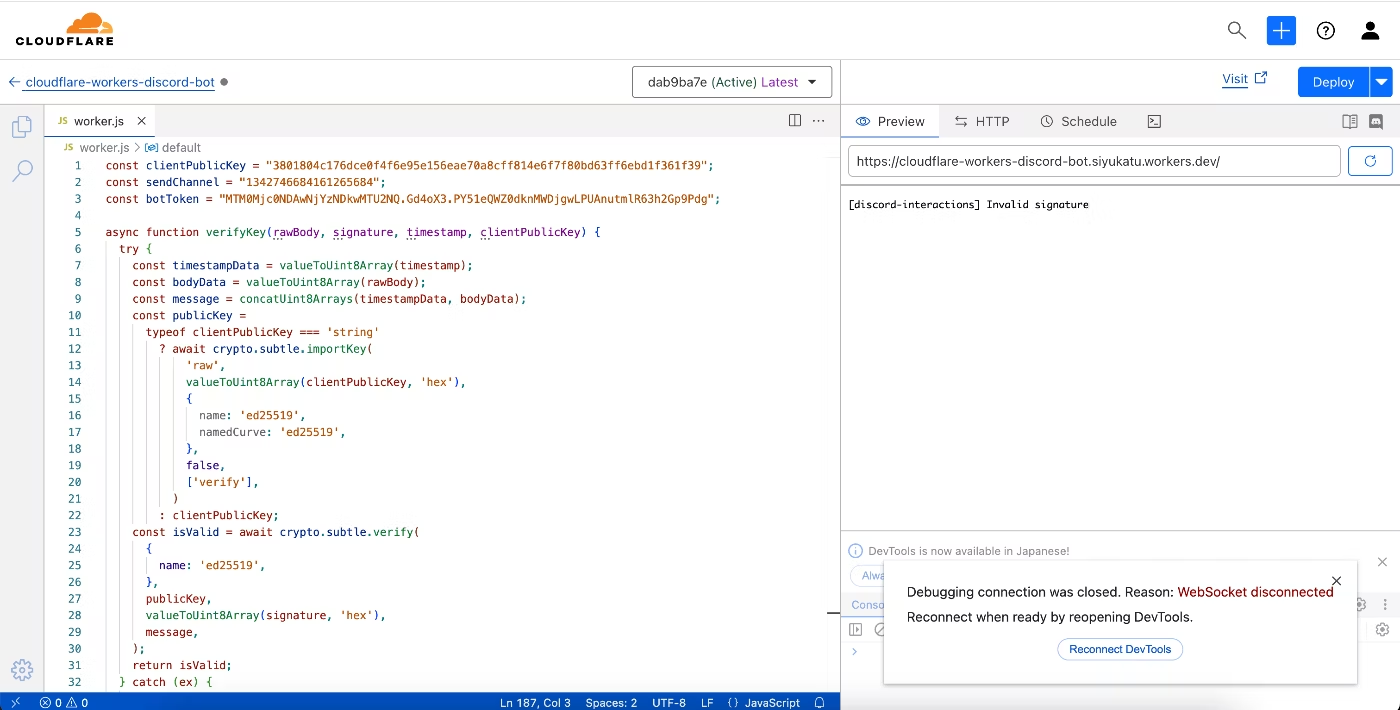Open the Deploy dropdown arrow
1400x710 pixels.
click(x=1383, y=81)
